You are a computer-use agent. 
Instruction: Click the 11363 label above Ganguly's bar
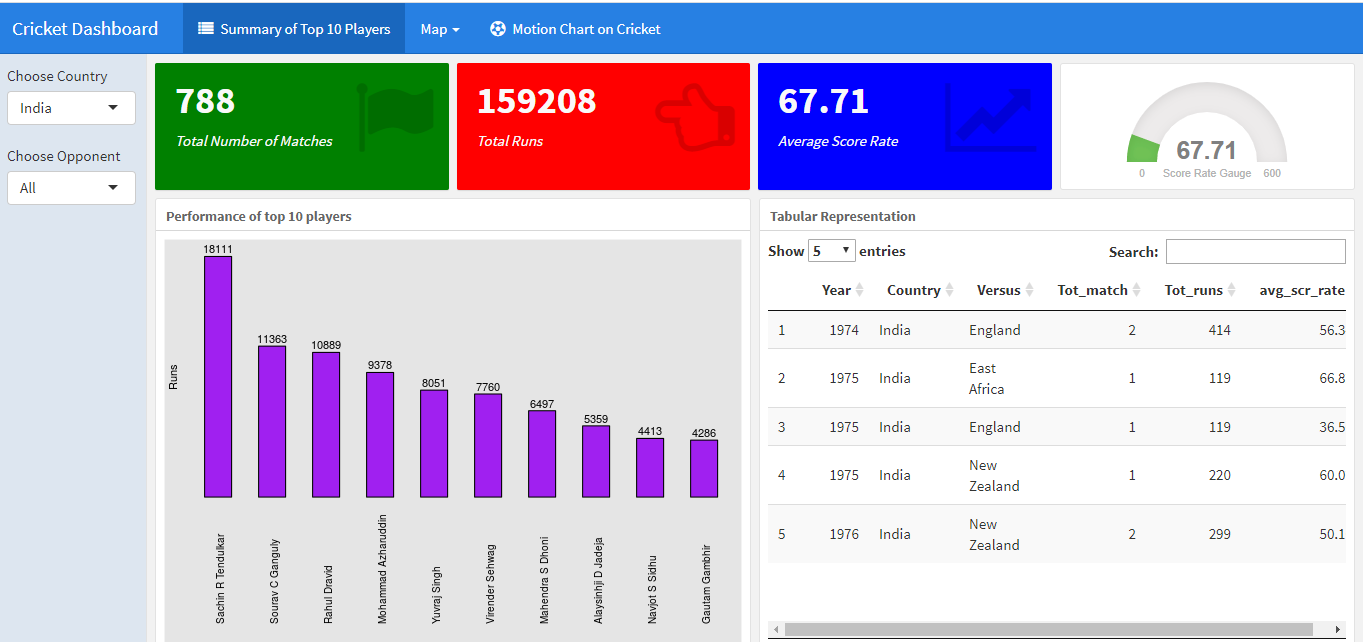click(272, 339)
